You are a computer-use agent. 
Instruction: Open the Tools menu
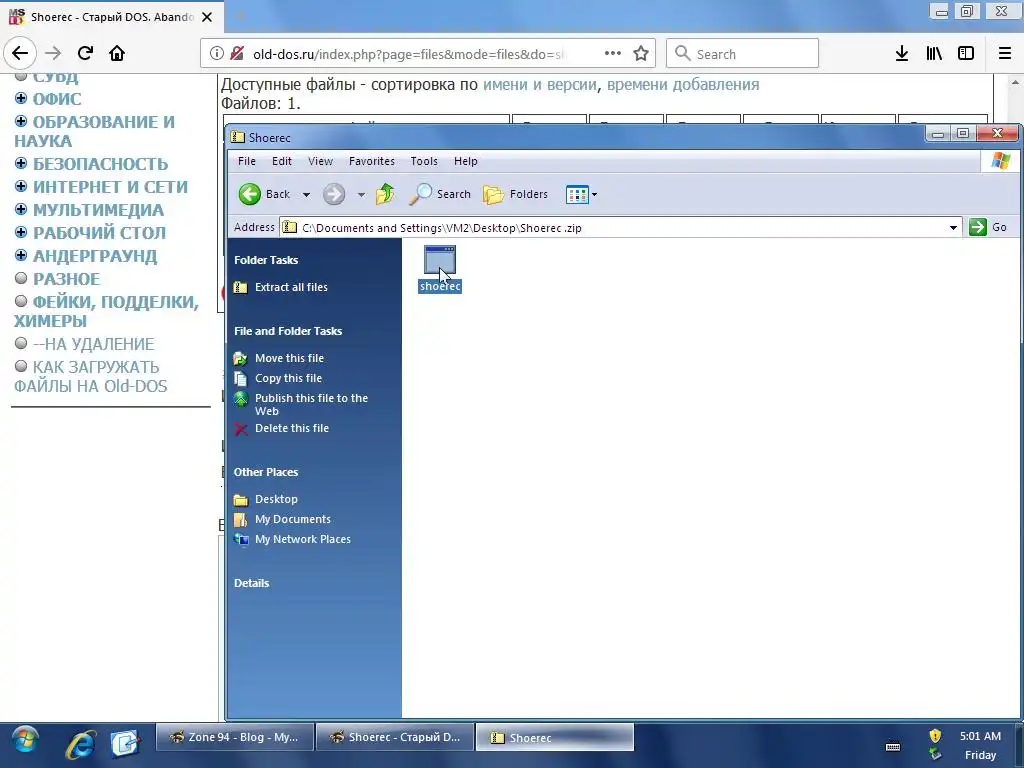click(424, 161)
